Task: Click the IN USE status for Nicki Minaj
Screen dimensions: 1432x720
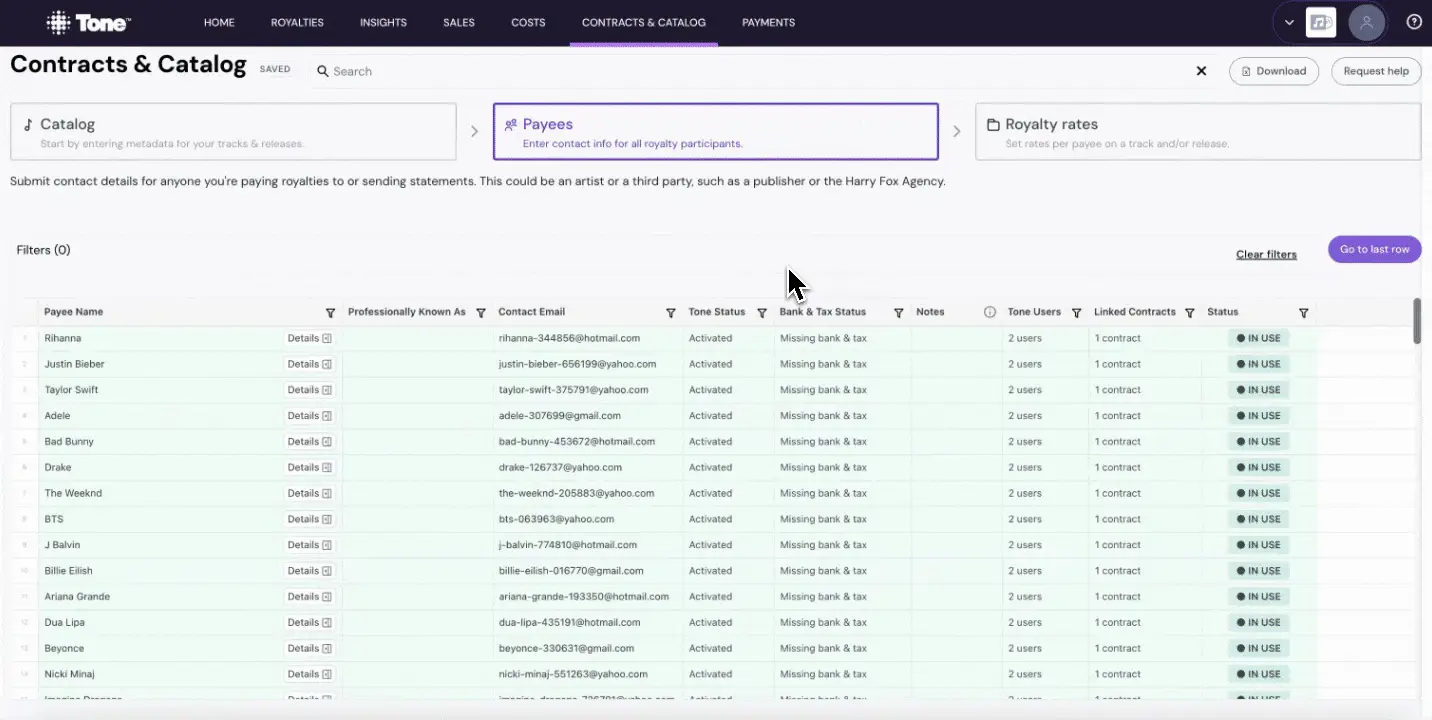Action: click(1258, 674)
